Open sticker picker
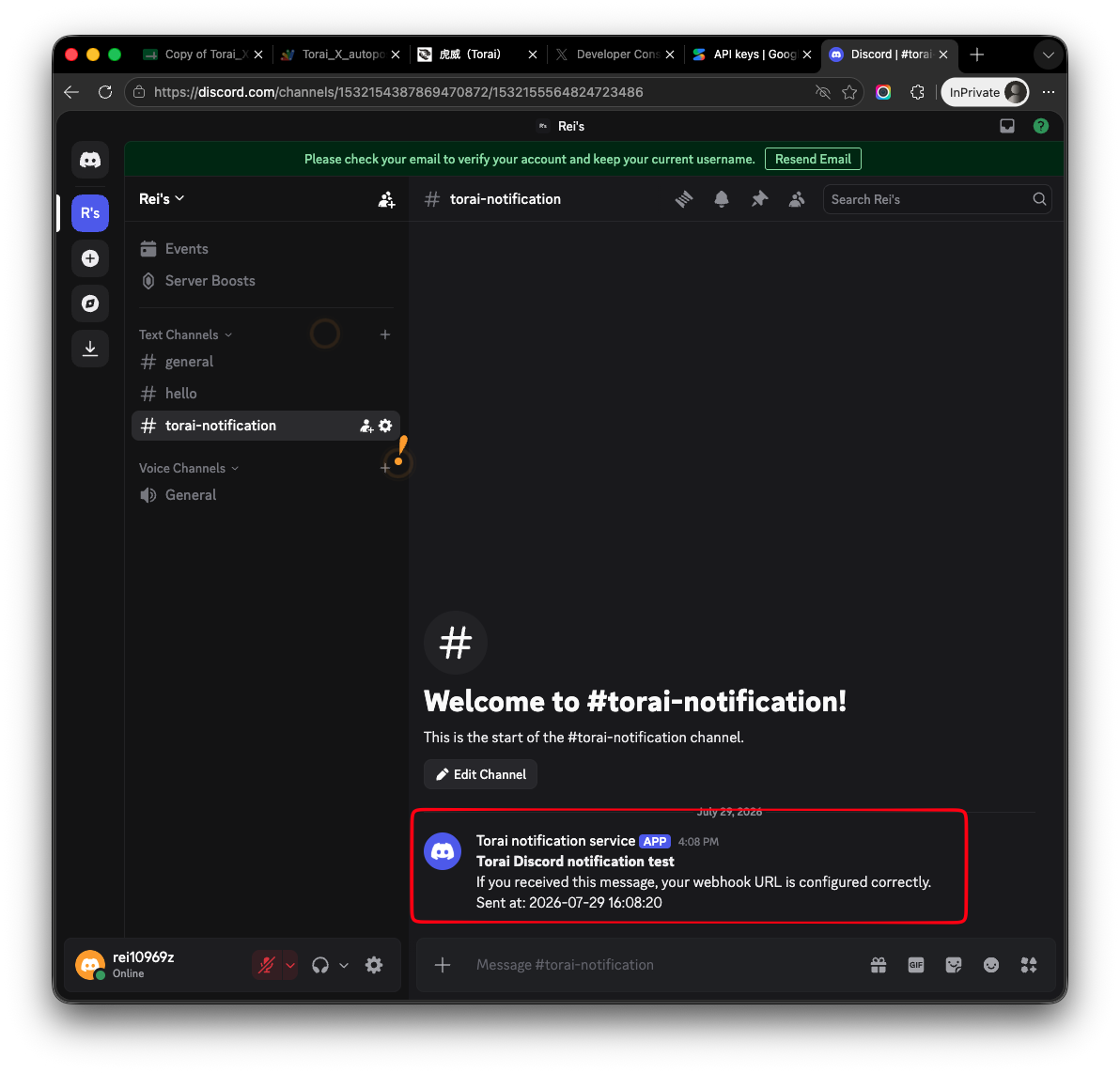This screenshot has height=1073, width=1120. click(954, 965)
